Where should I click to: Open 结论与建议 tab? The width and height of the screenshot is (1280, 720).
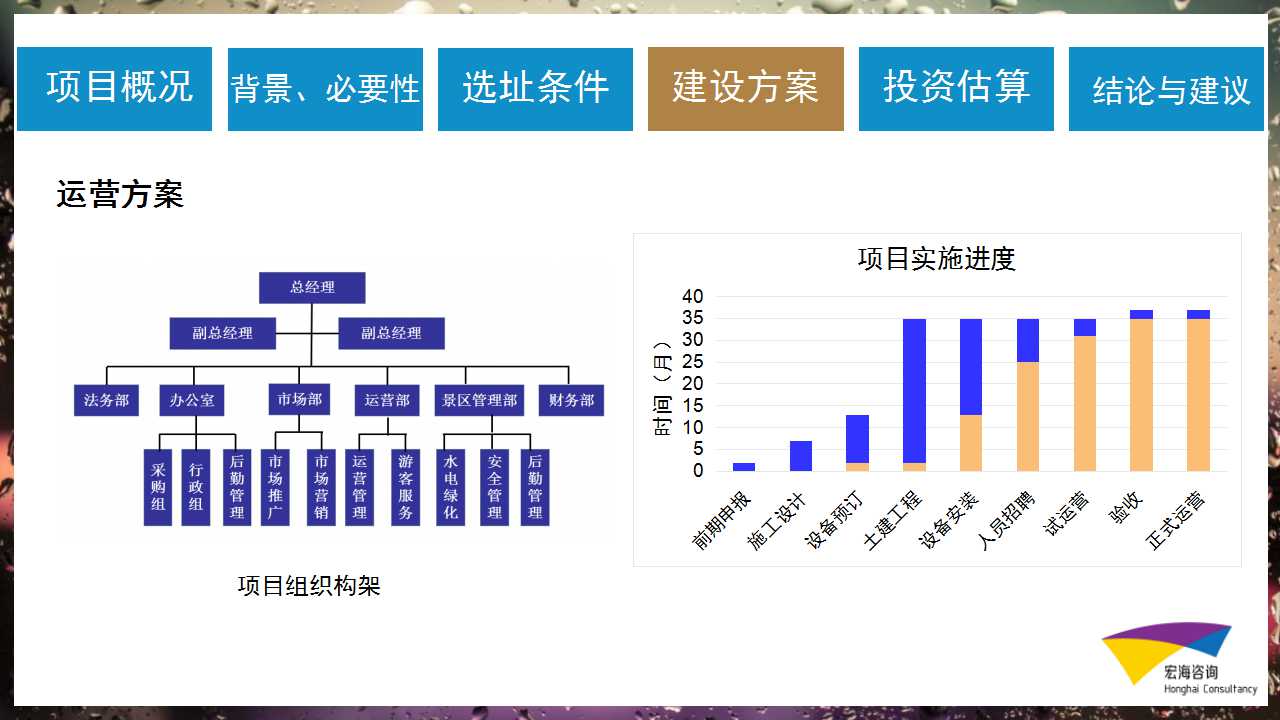pos(1167,89)
